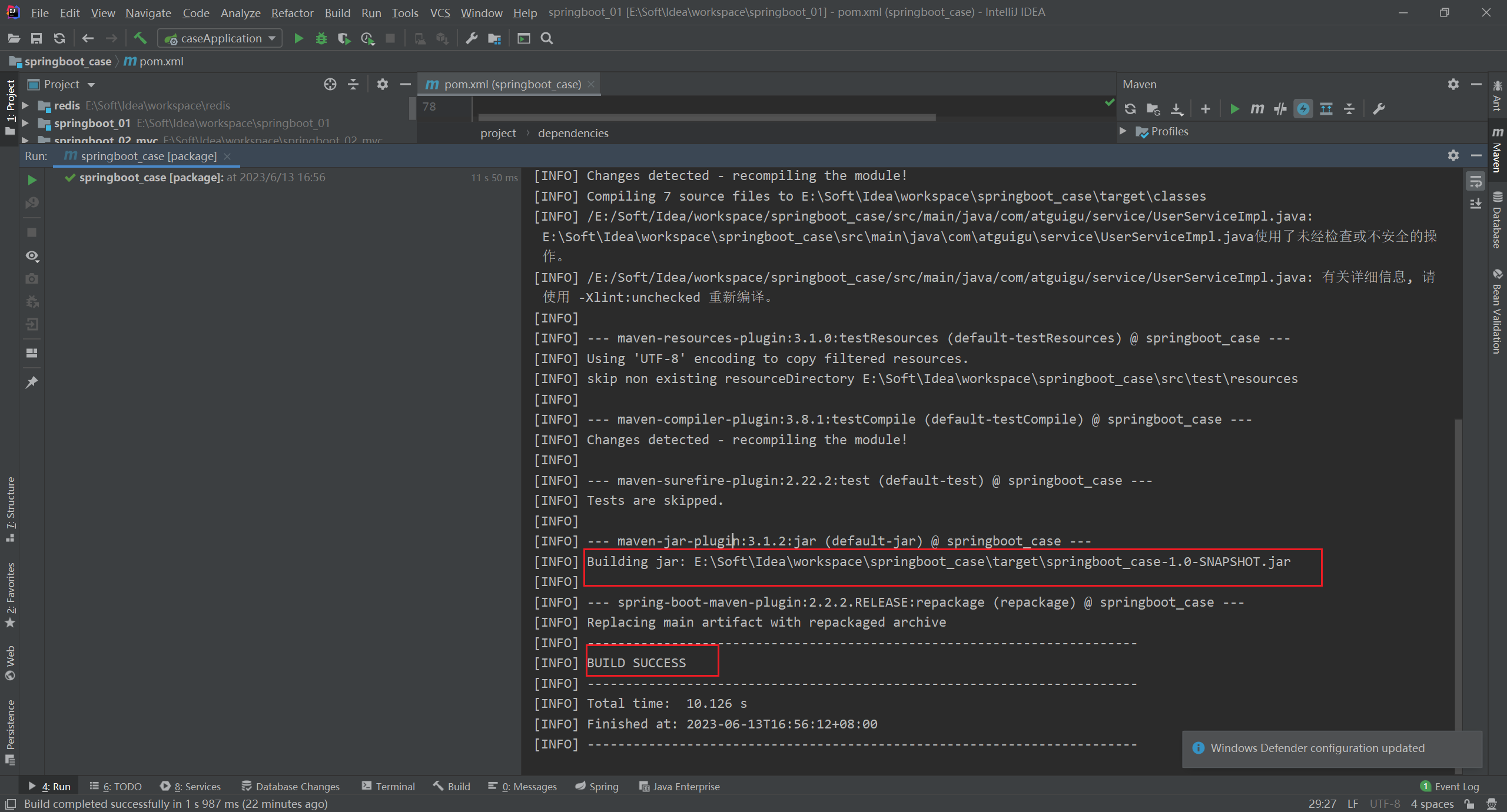
Task: Open Event Log tool window
Action: [1449, 787]
